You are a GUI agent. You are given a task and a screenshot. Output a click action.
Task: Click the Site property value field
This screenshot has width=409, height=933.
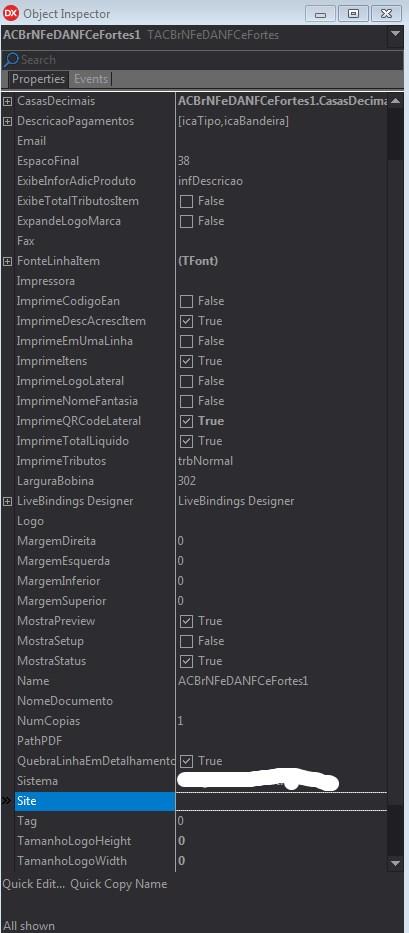[x=282, y=801]
